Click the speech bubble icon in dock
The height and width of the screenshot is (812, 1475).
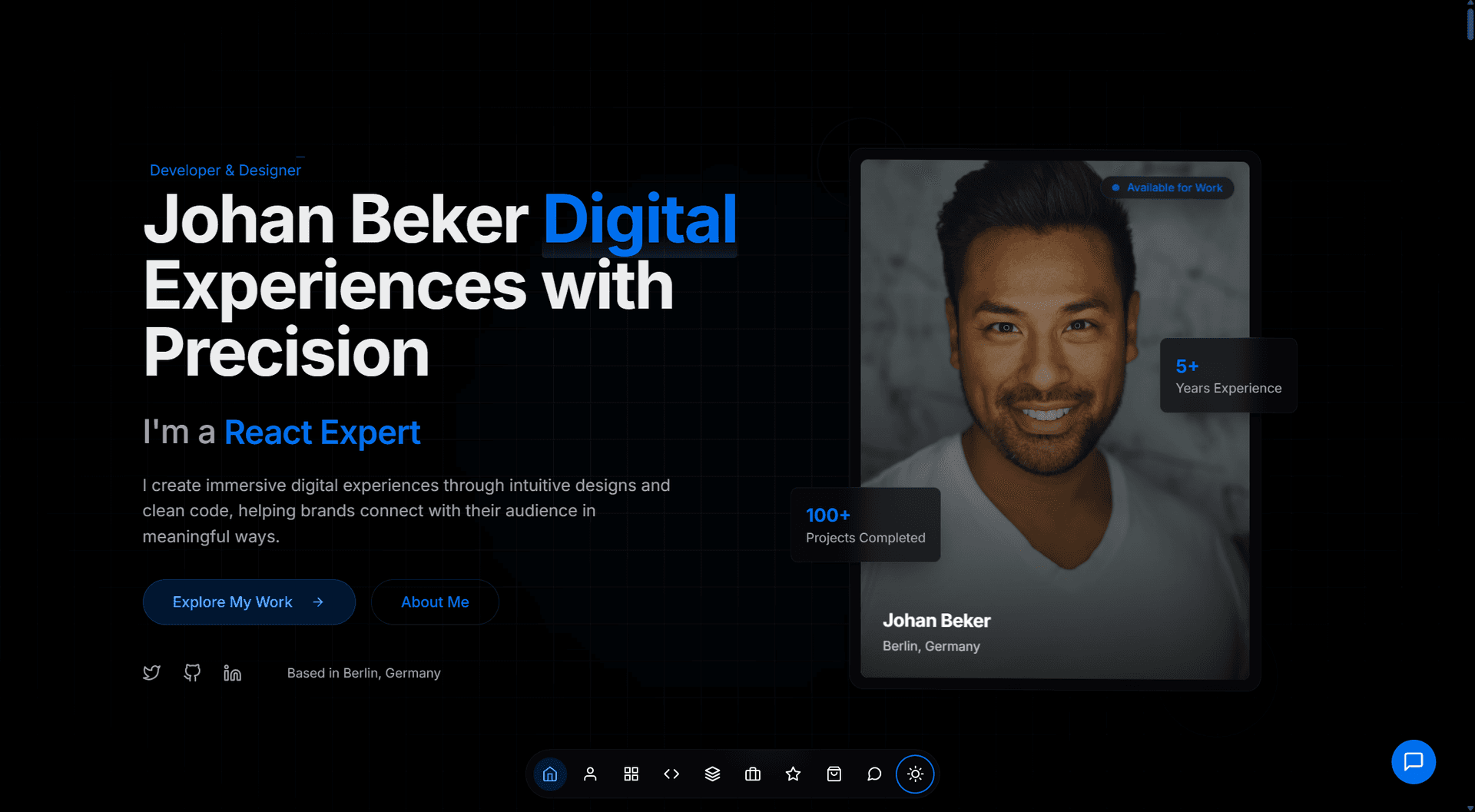[874, 774]
